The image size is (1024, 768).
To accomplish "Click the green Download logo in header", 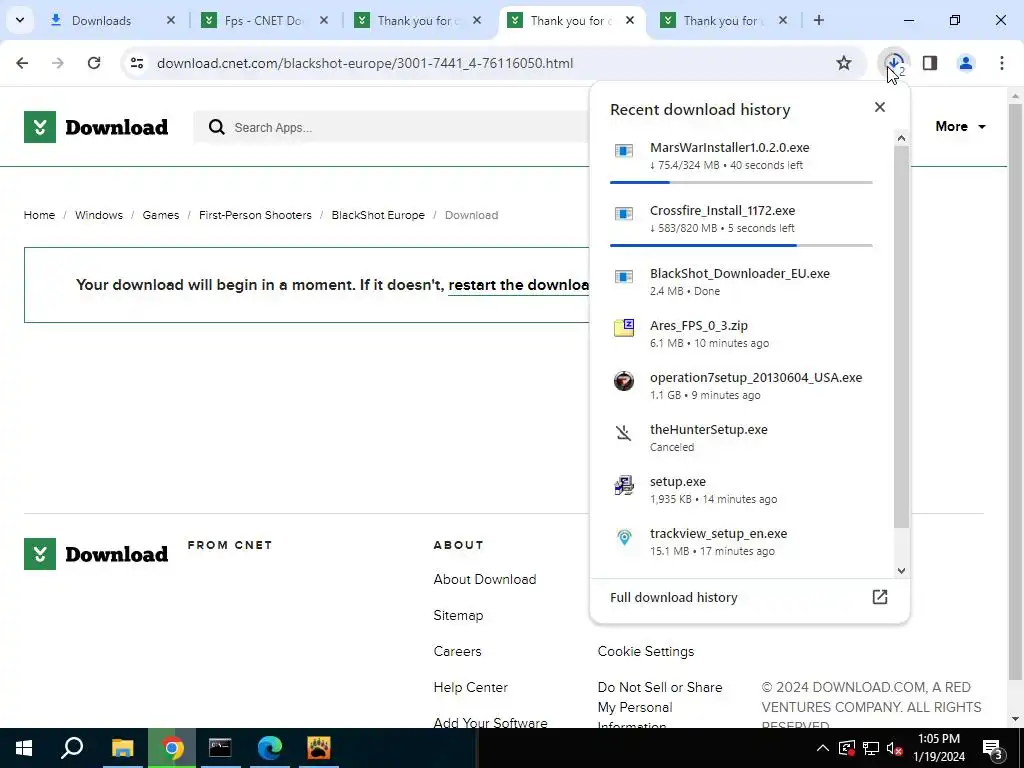I will [x=96, y=127].
